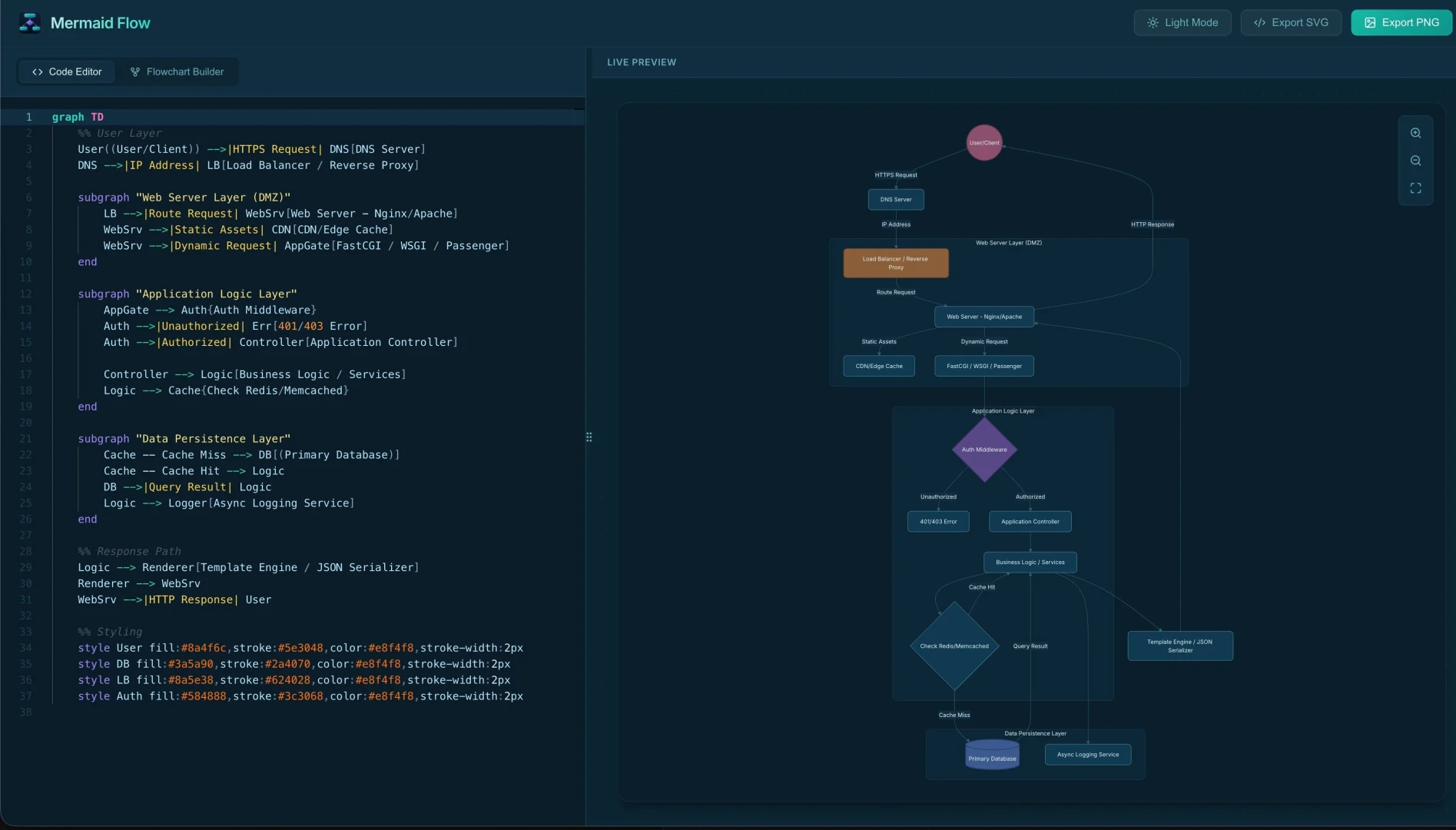This screenshot has height=830, width=1456.
Task: Click the FastCGI / WSGI / Passenger node
Action: (984, 366)
